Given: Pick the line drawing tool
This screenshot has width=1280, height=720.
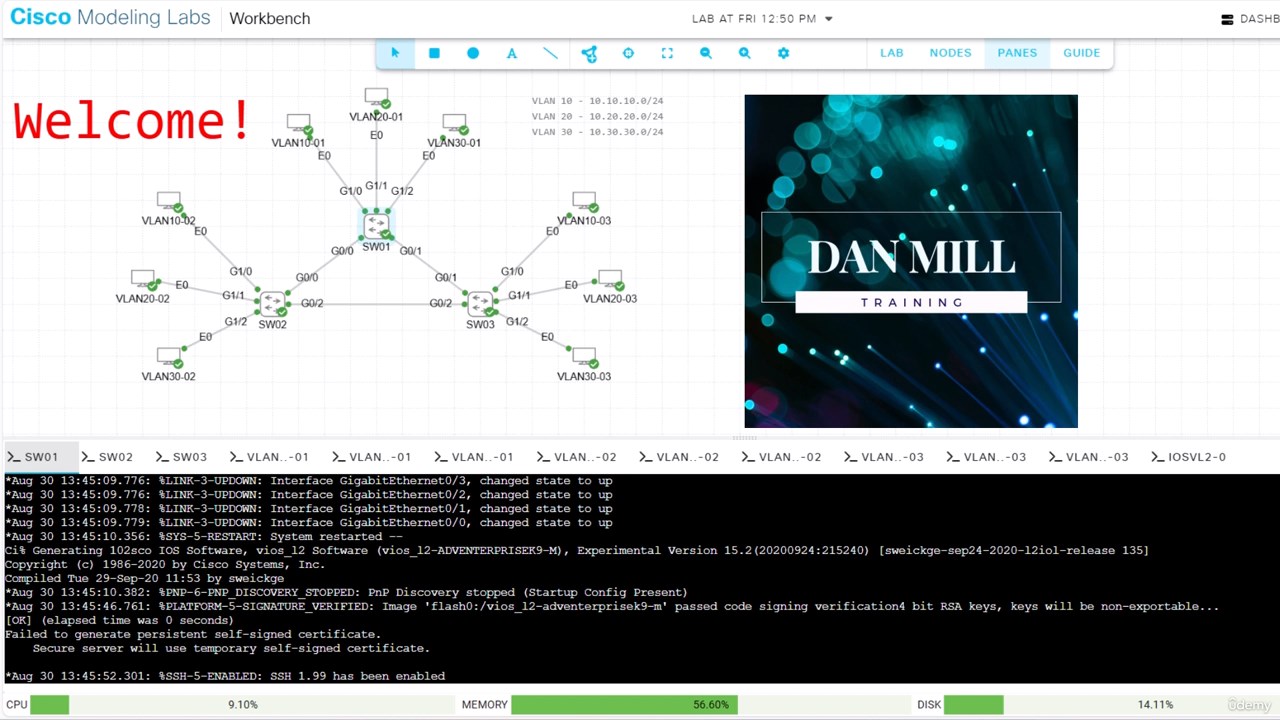Looking at the screenshot, I should [550, 53].
